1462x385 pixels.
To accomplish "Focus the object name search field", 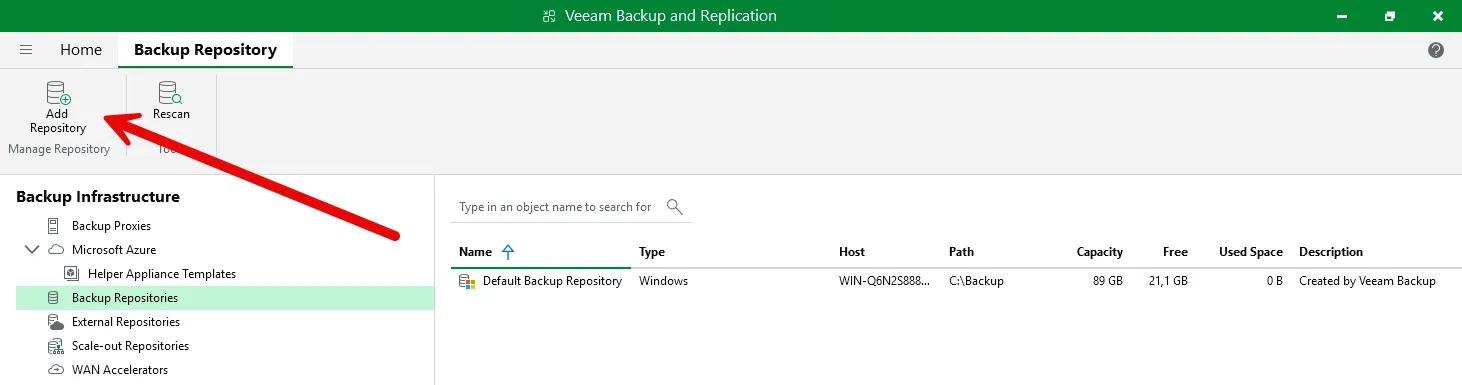I will (x=555, y=207).
